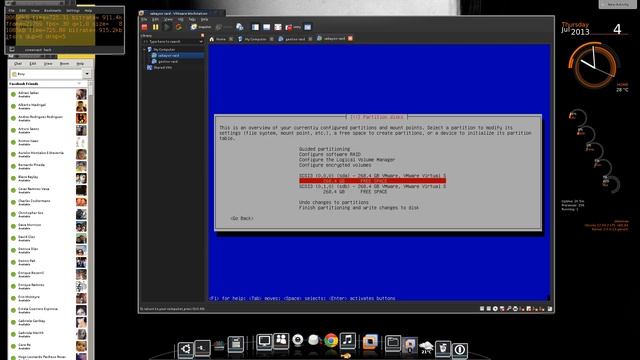Image resolution: width=640 pixels, height=360 pixels.
Task: Select contact Andres Rodriguez Rodriguez in chat list
Action: point(48,118)
